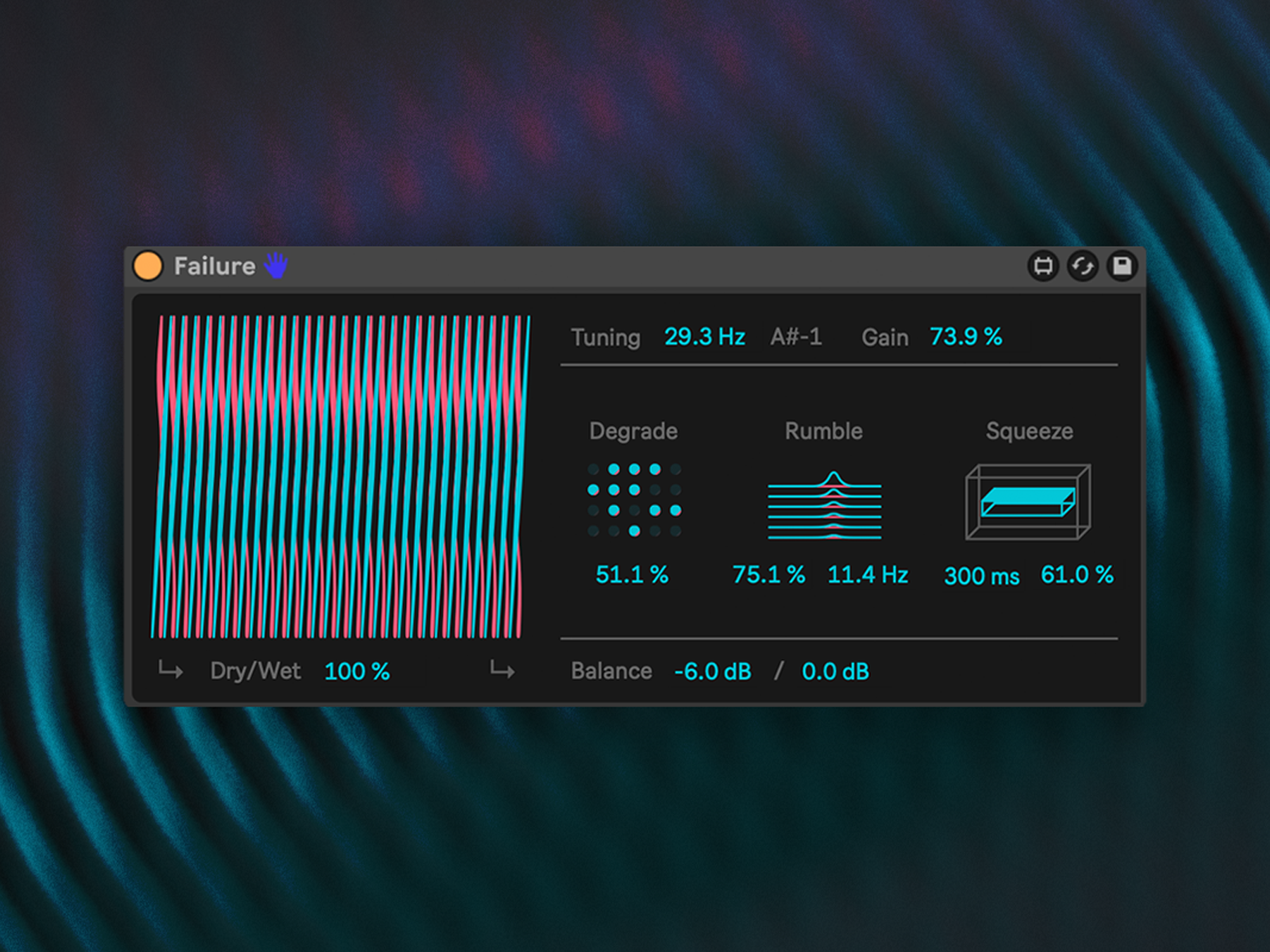Select the Tuning 29.3 Hz value
1270x952 pixels.
(704, 337)
